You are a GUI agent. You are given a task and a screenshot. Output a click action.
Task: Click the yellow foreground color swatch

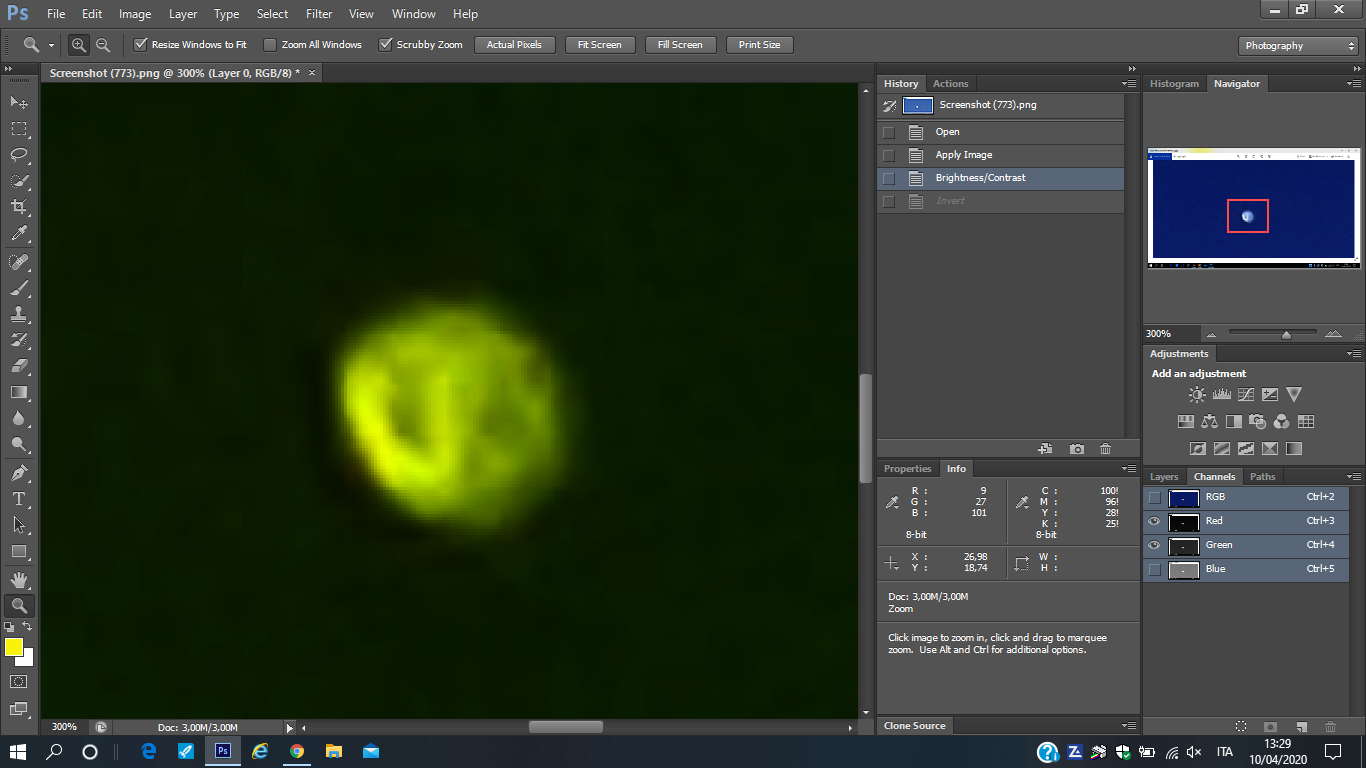[14, 648]
